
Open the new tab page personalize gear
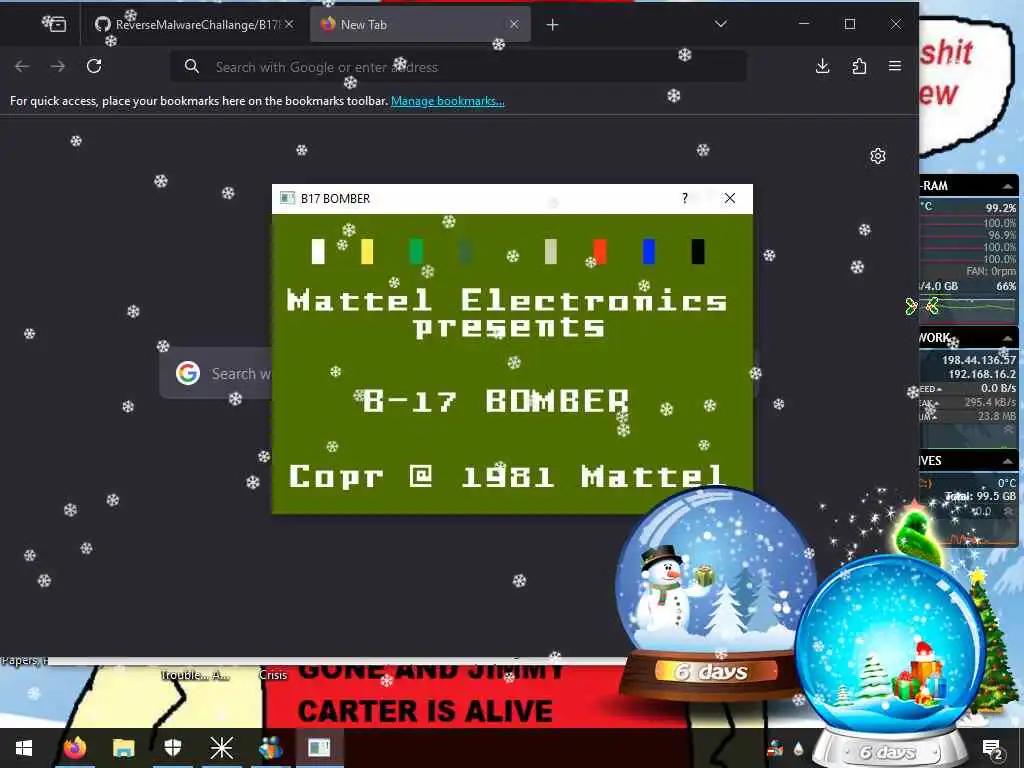(878, 155)
